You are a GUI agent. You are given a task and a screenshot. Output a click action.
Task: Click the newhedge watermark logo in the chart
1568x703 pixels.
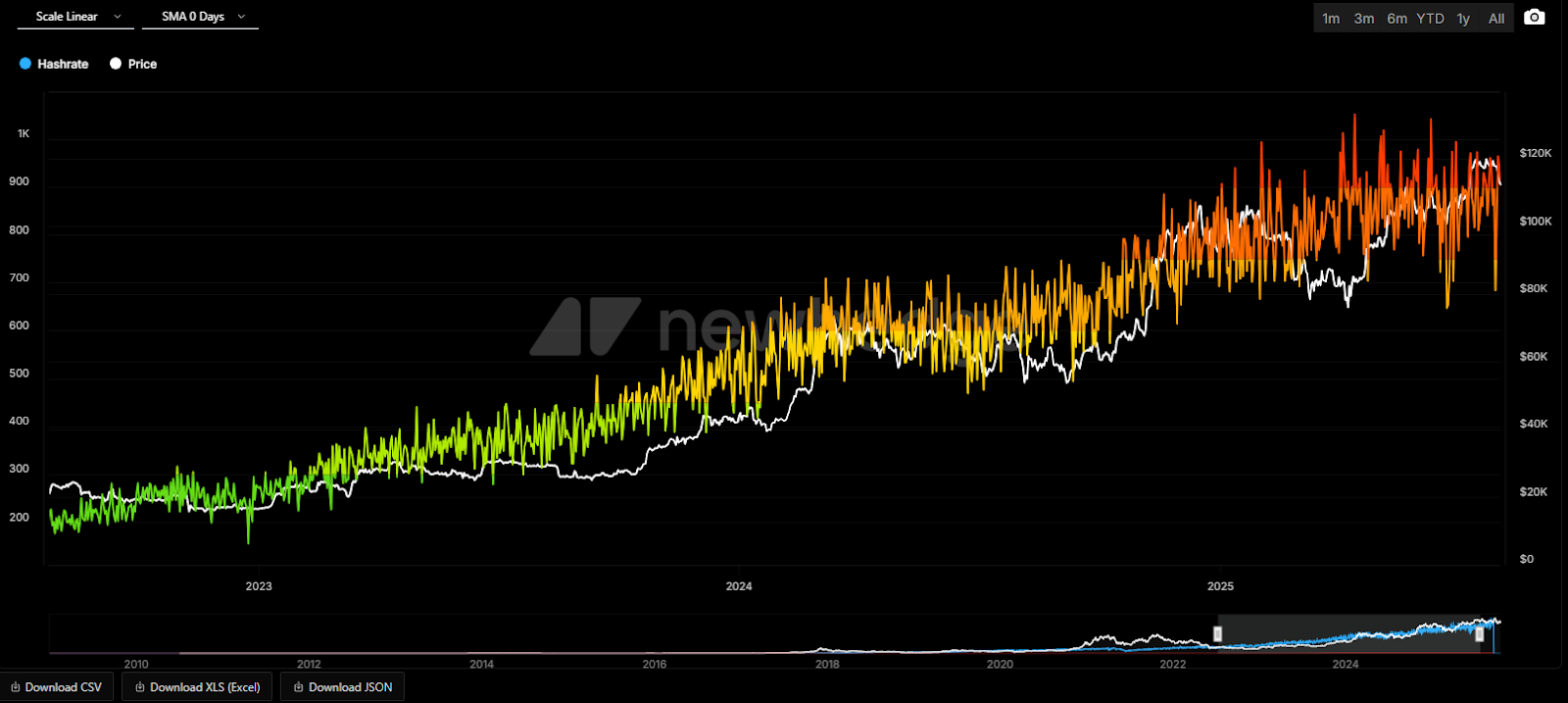coord(584,326)
